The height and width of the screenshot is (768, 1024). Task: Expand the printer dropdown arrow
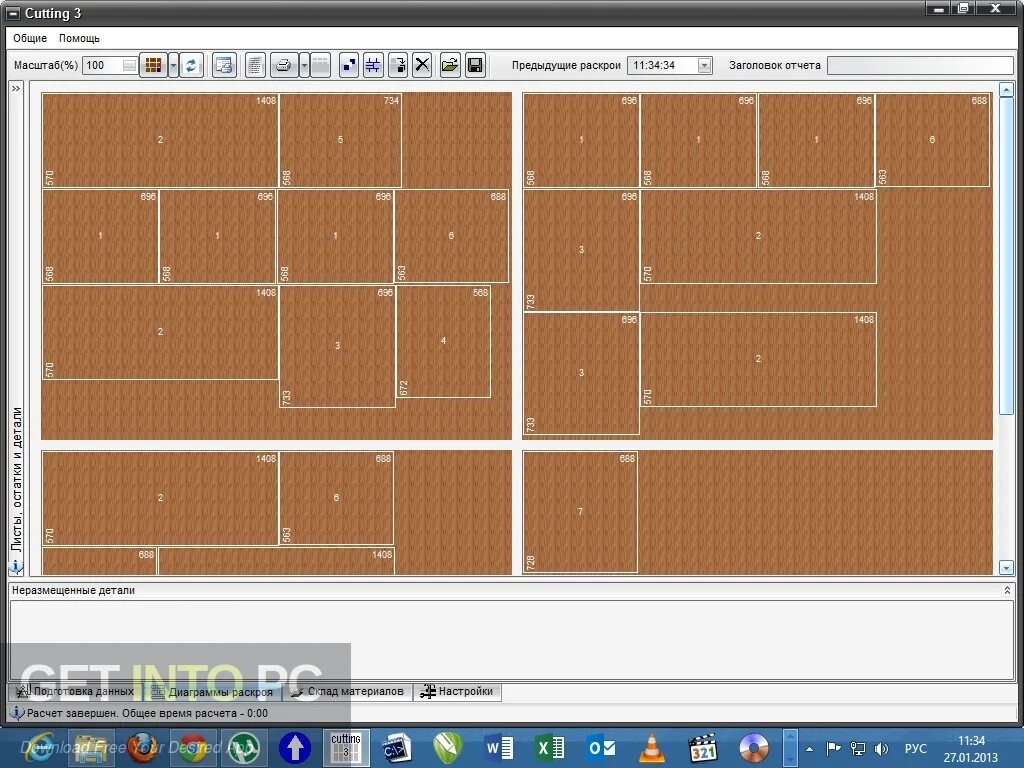pyautogui.click(x=304, y=65)
